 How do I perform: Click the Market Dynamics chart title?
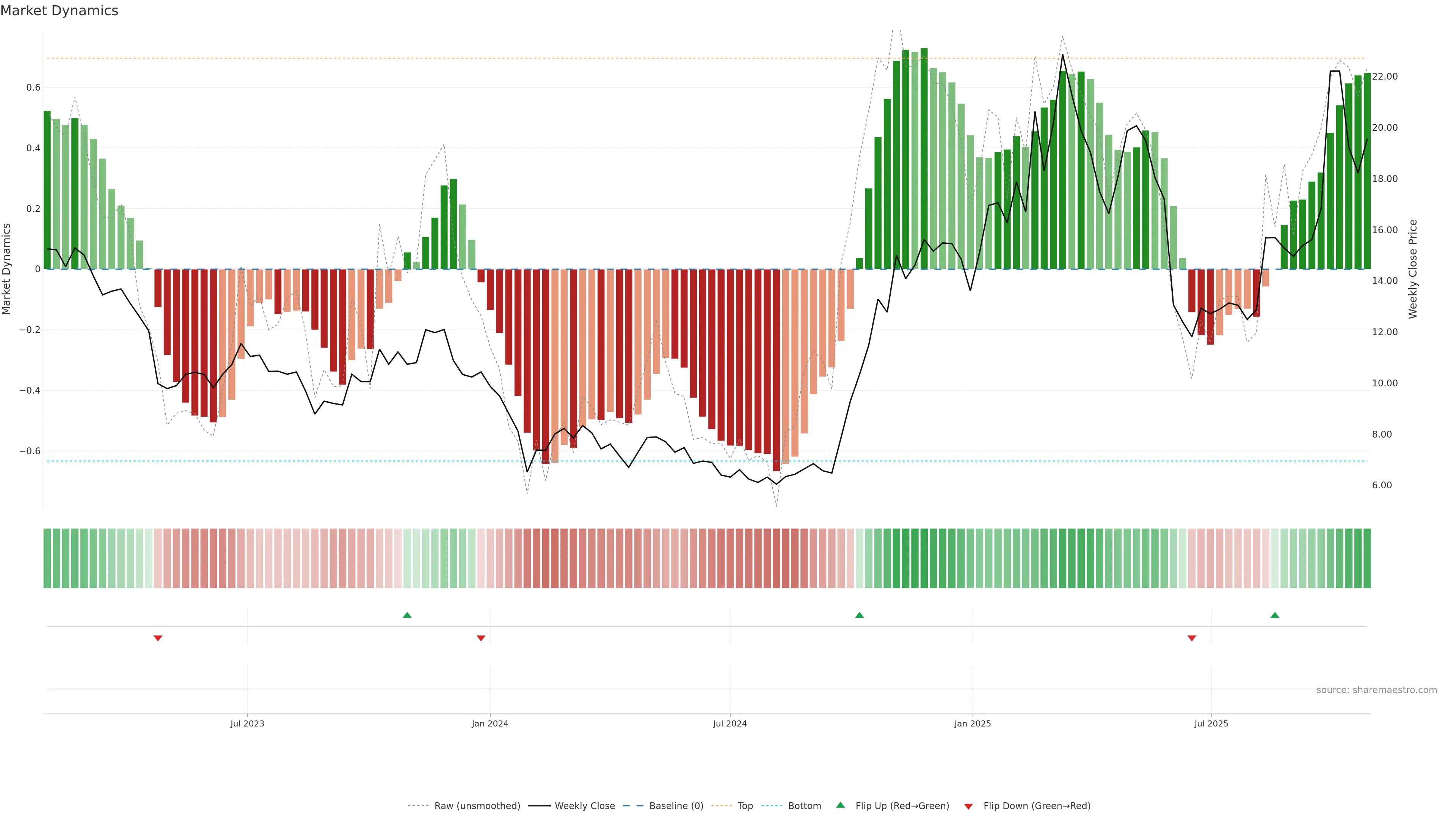(60, 11)
